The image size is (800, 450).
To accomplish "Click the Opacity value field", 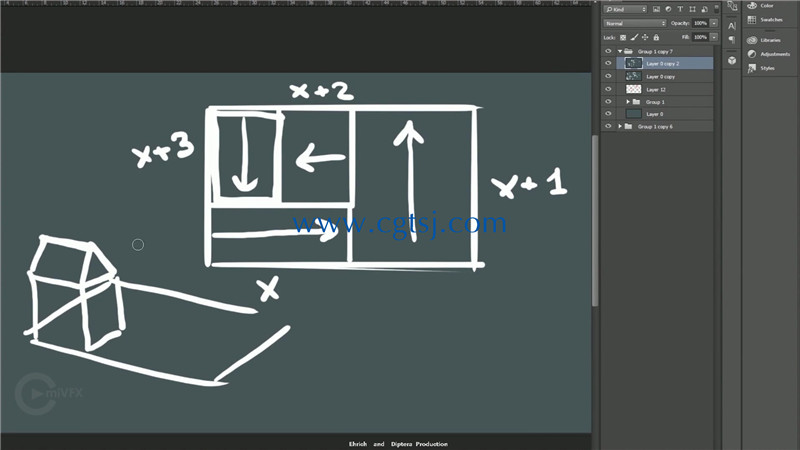I will (700, 23).
